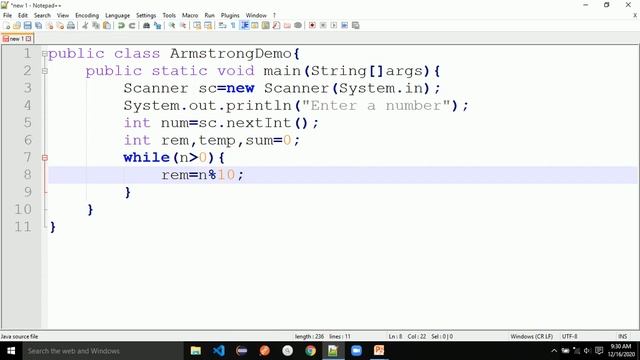The height and width of the screenshot is (360, 640).
Task: Toggle Folder as Workspace panel icon
Action: [287, 25]
